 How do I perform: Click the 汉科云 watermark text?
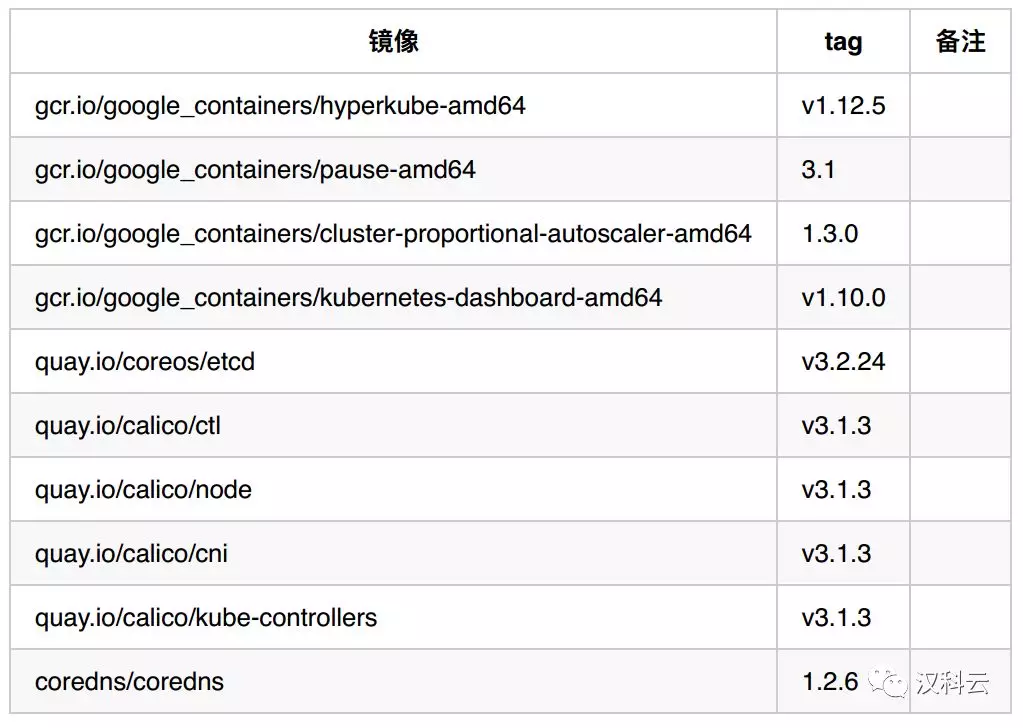(953, 683)
